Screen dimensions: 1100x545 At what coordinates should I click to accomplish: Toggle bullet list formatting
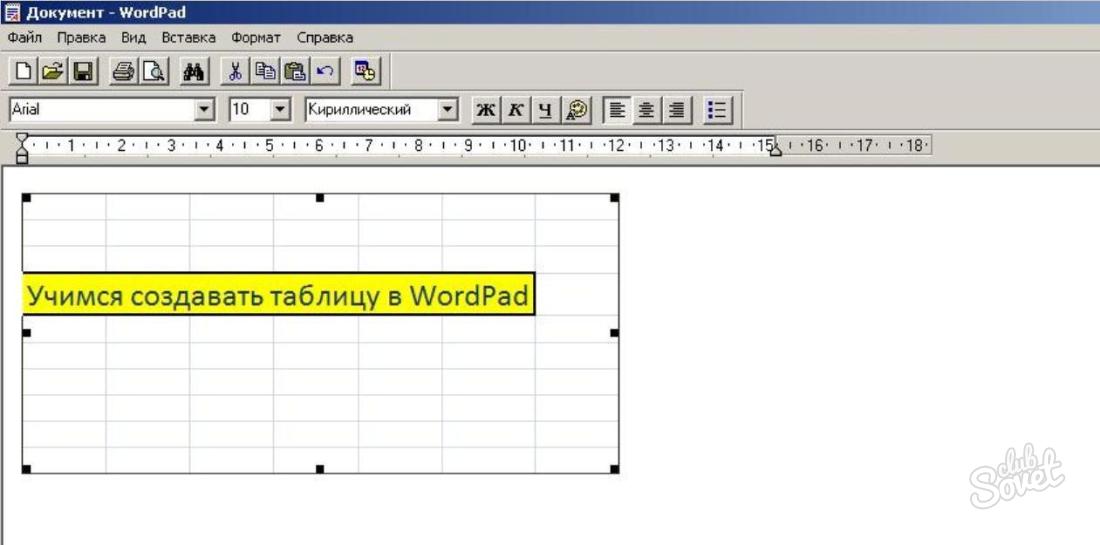point(717,110)
